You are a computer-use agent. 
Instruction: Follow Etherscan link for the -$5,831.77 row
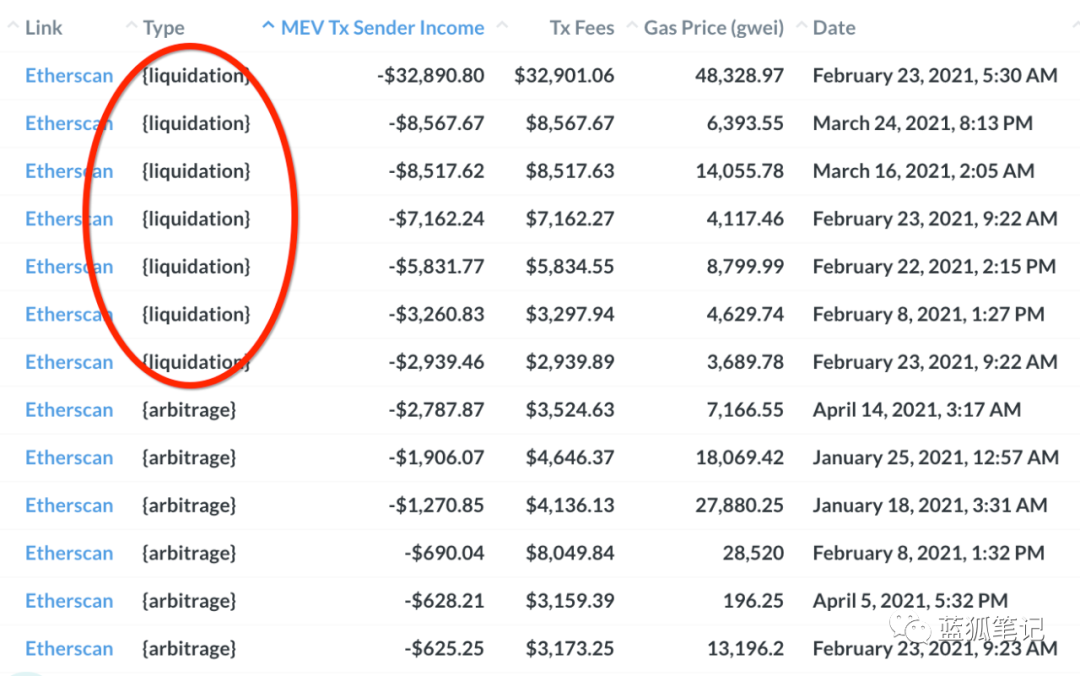pyautogui.click(x=69, y=267)
